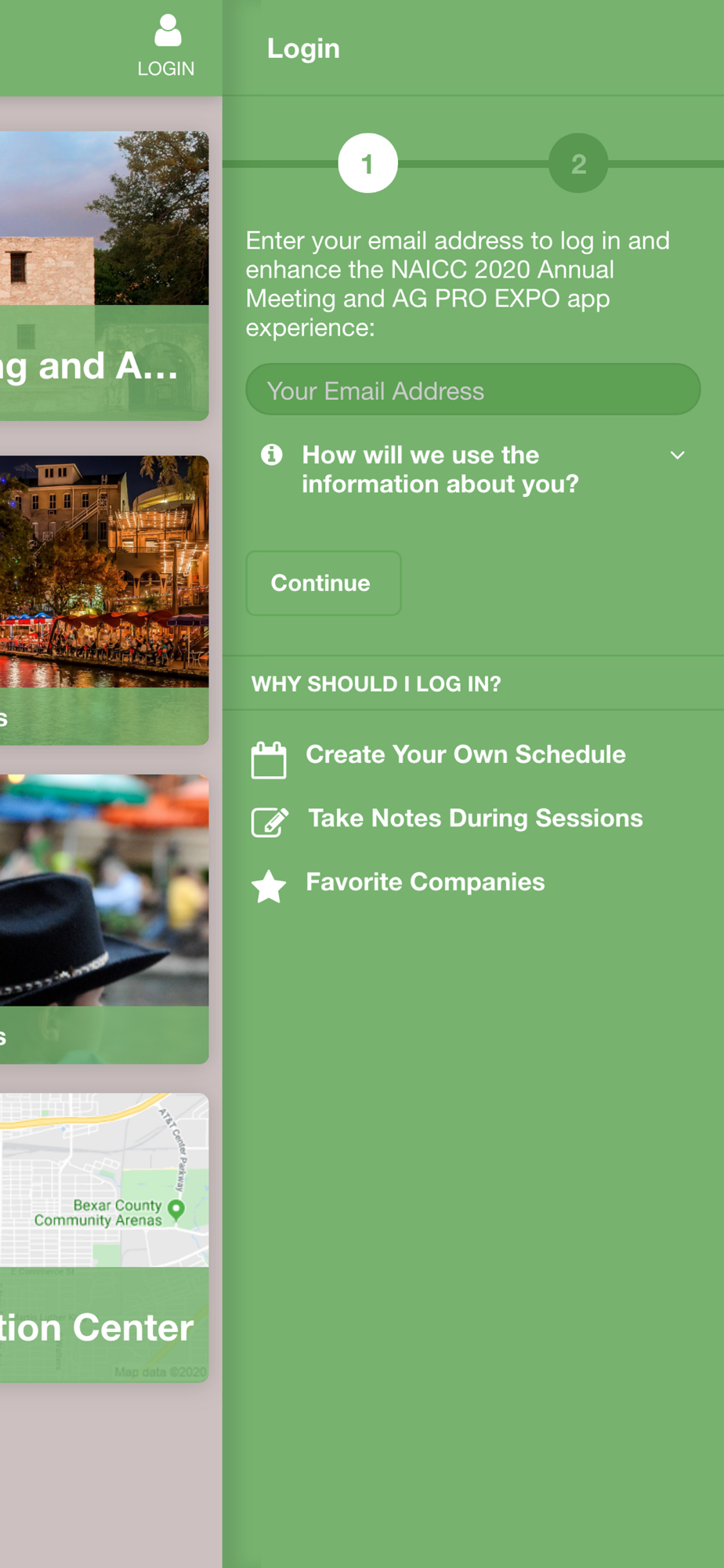Image resolution: width=724 pixels, height=1568 pixels.
Task: Open 'How will we use the information about you?'
Action: point(472,470)
